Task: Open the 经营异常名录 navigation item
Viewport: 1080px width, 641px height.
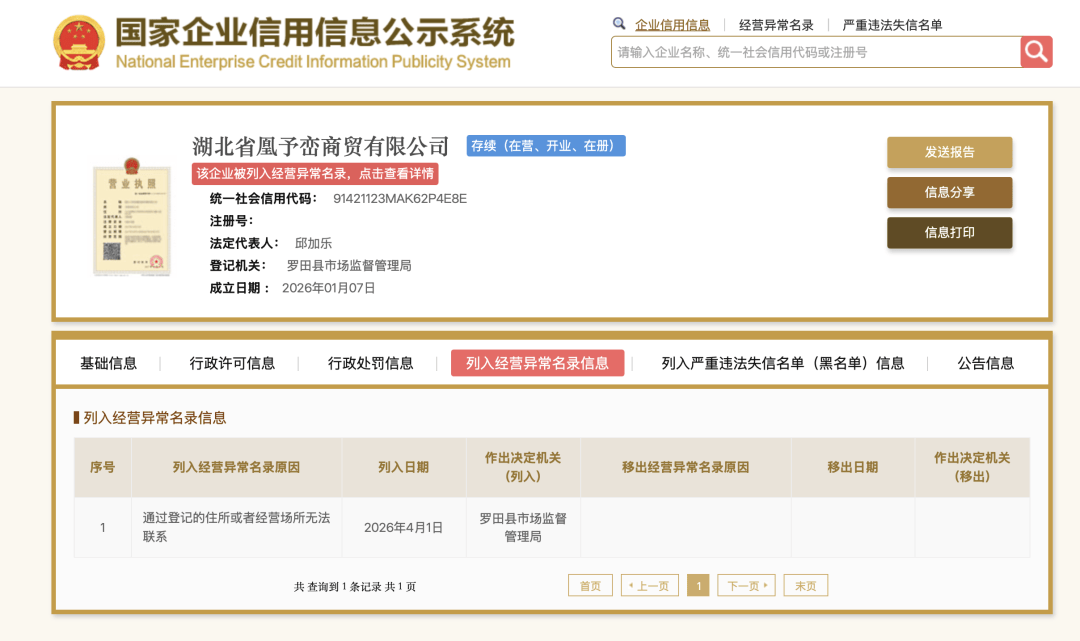Action: click(x=775, y=24)
